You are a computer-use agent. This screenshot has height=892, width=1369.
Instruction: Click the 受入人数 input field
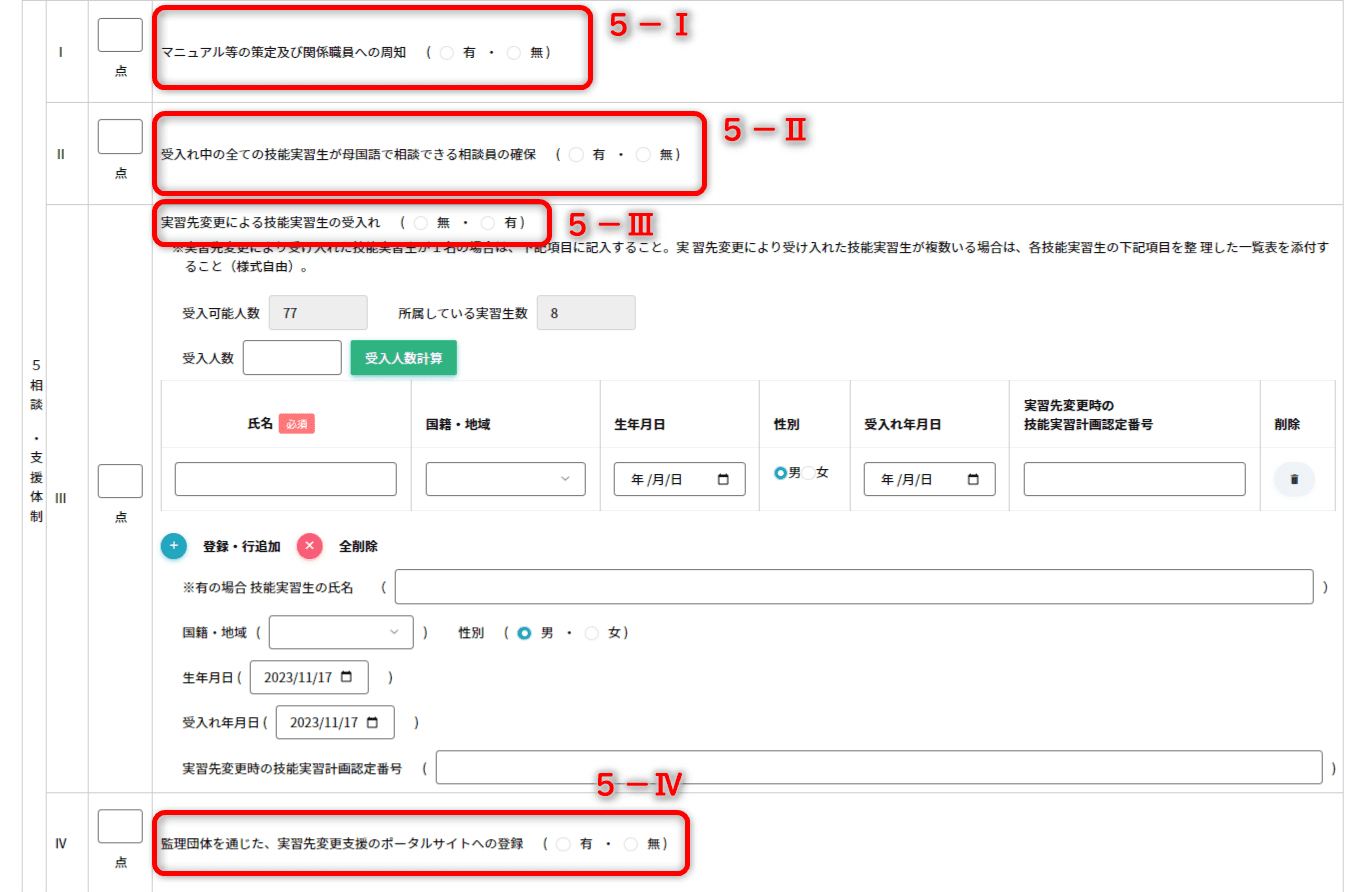click(292, 358)
